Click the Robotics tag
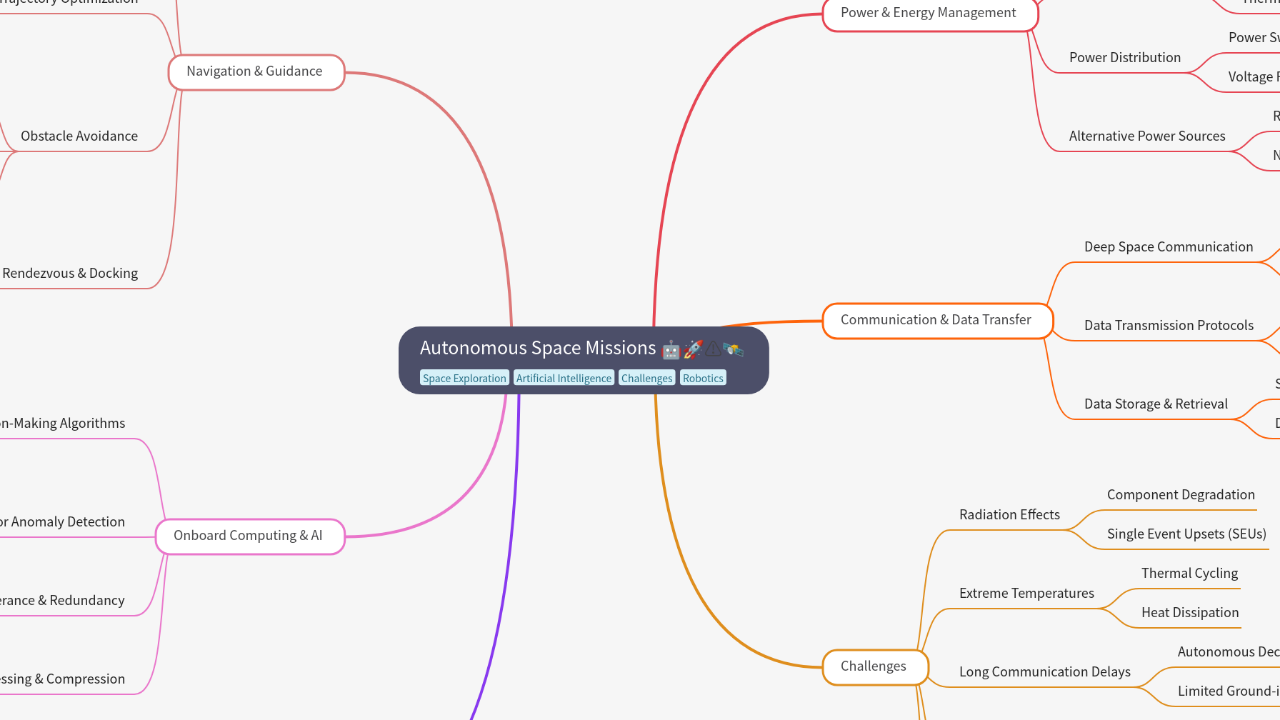The height and width of the screenshot is (720, 1280). 703,378
